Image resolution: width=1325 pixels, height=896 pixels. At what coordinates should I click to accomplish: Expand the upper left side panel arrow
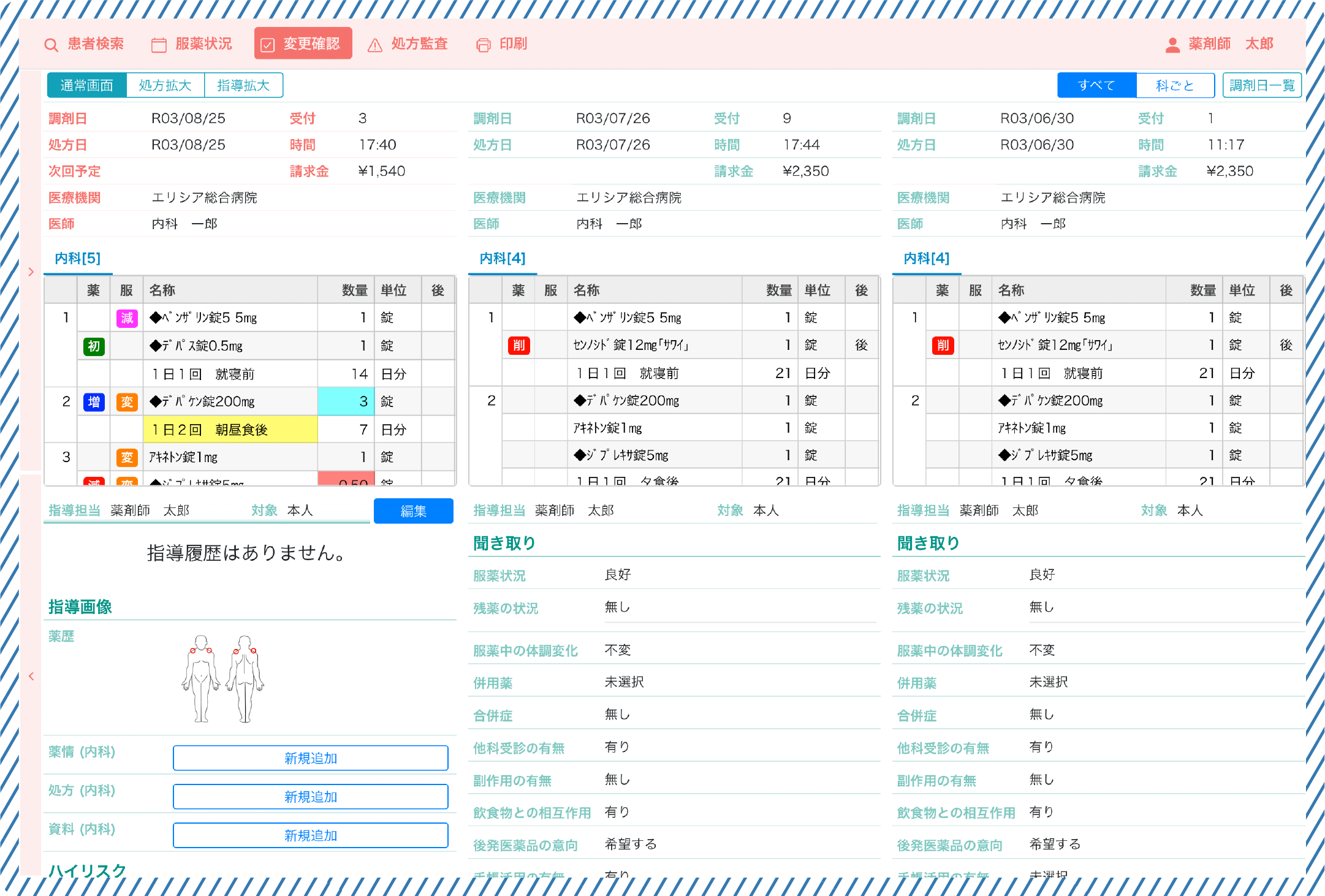click(x=31, y=271)
